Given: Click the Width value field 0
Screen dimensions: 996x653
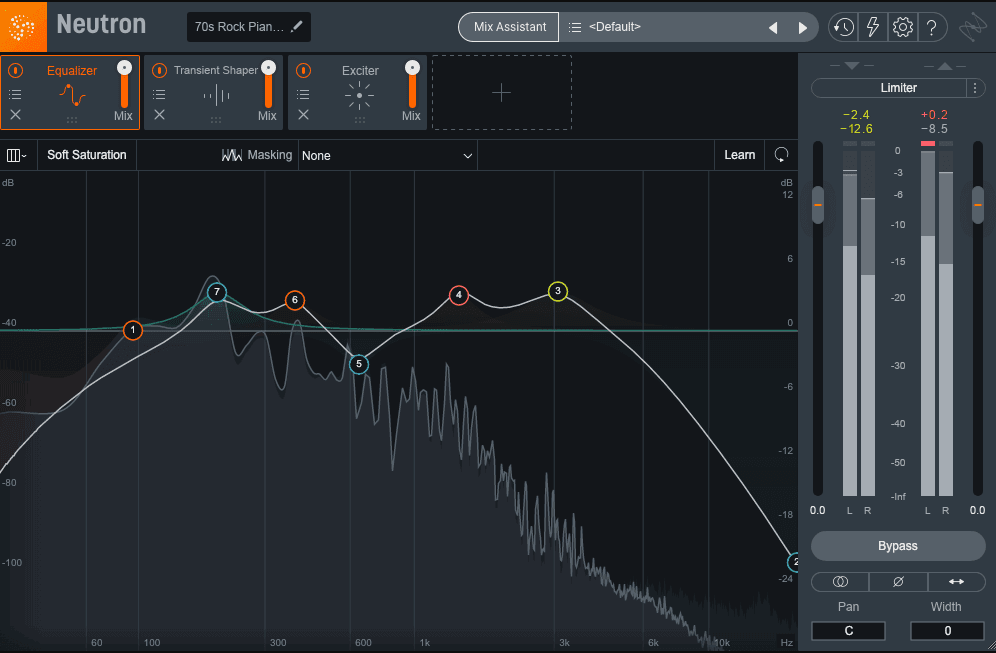Looking at the screenshot, I should pos(947,631).
